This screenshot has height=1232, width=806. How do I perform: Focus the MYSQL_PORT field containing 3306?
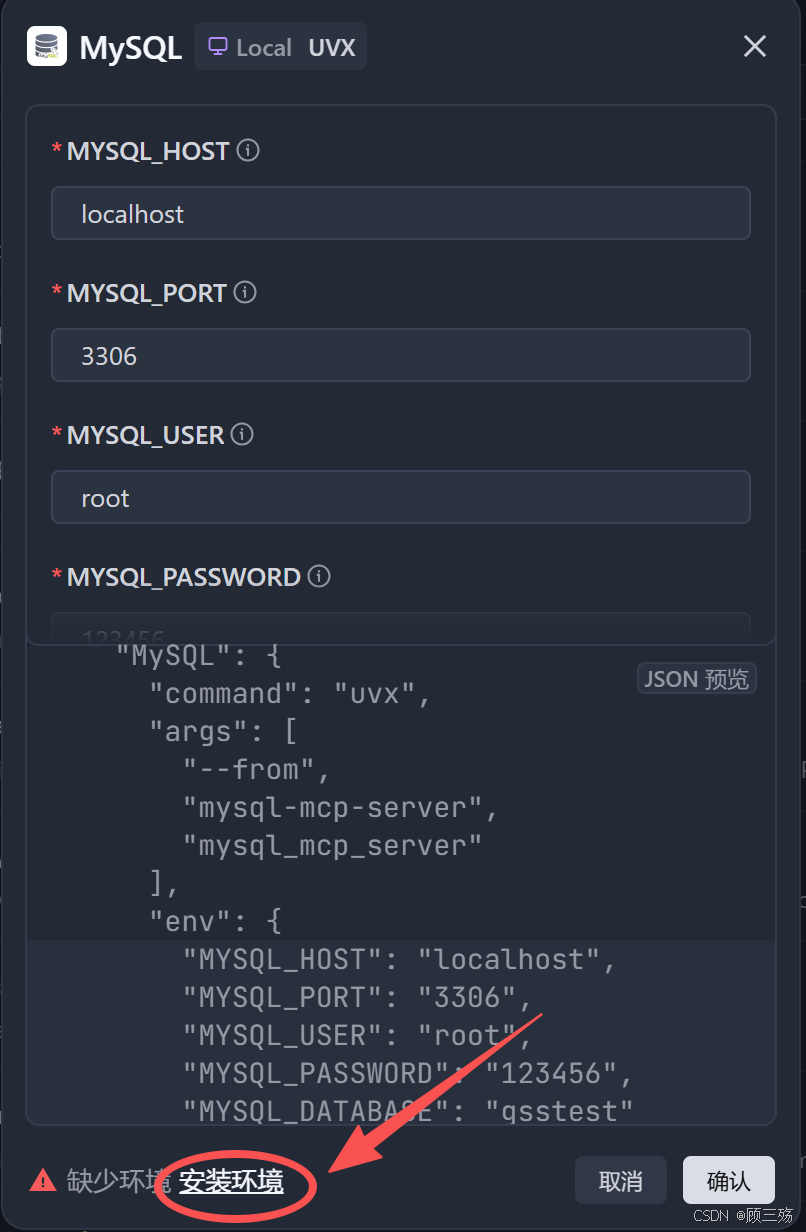401,355
